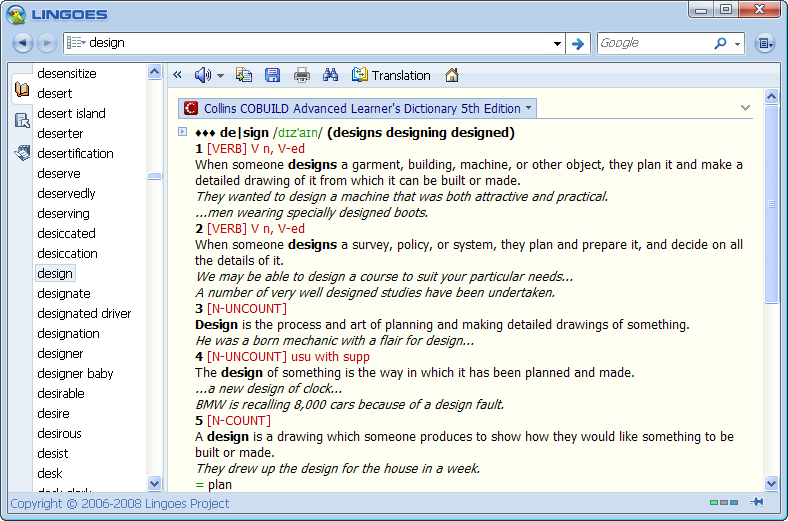Click the print icon
Image resolution: width=788 pixels, height=521 pixels.
[x=302, y=75]
